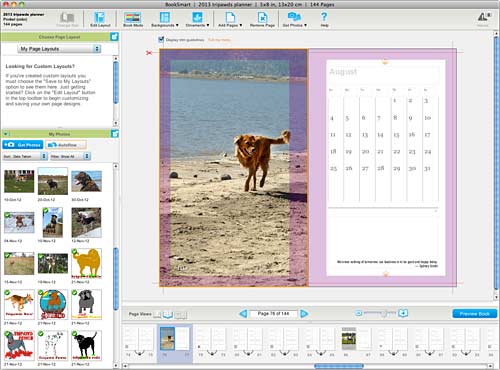500x370 pixels.
Task: Select page strip spread with grass photo
Action: point(356,341)
